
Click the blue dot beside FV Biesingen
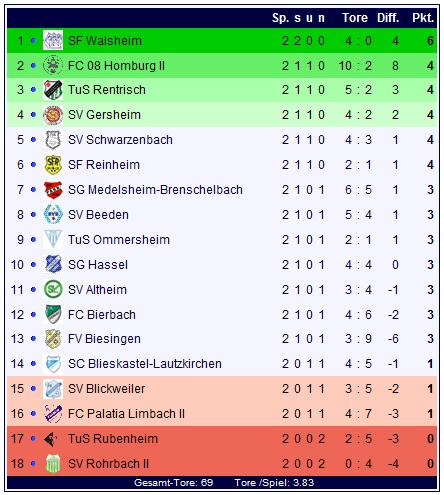[x=33, y=339]
